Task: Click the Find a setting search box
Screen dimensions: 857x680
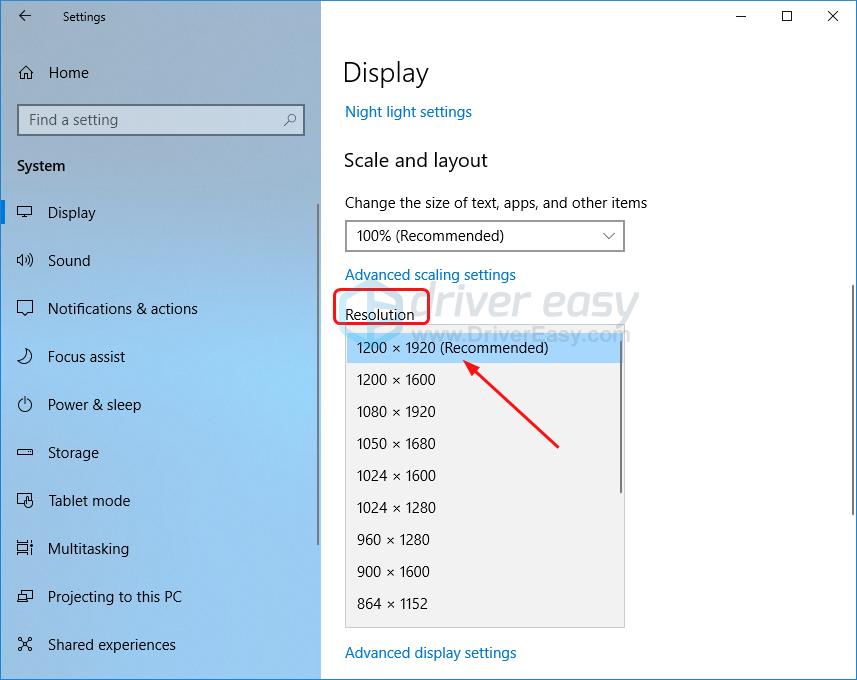Action: pos(150,120)
